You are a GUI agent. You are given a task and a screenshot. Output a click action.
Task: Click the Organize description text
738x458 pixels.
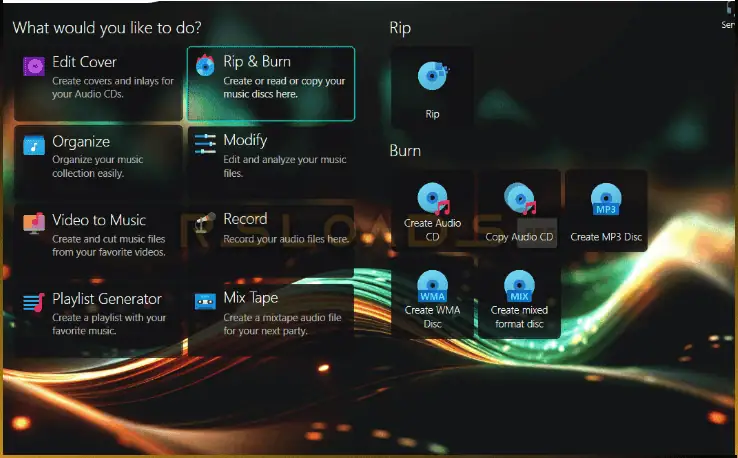pyautogui.click(x=97, y=167)
